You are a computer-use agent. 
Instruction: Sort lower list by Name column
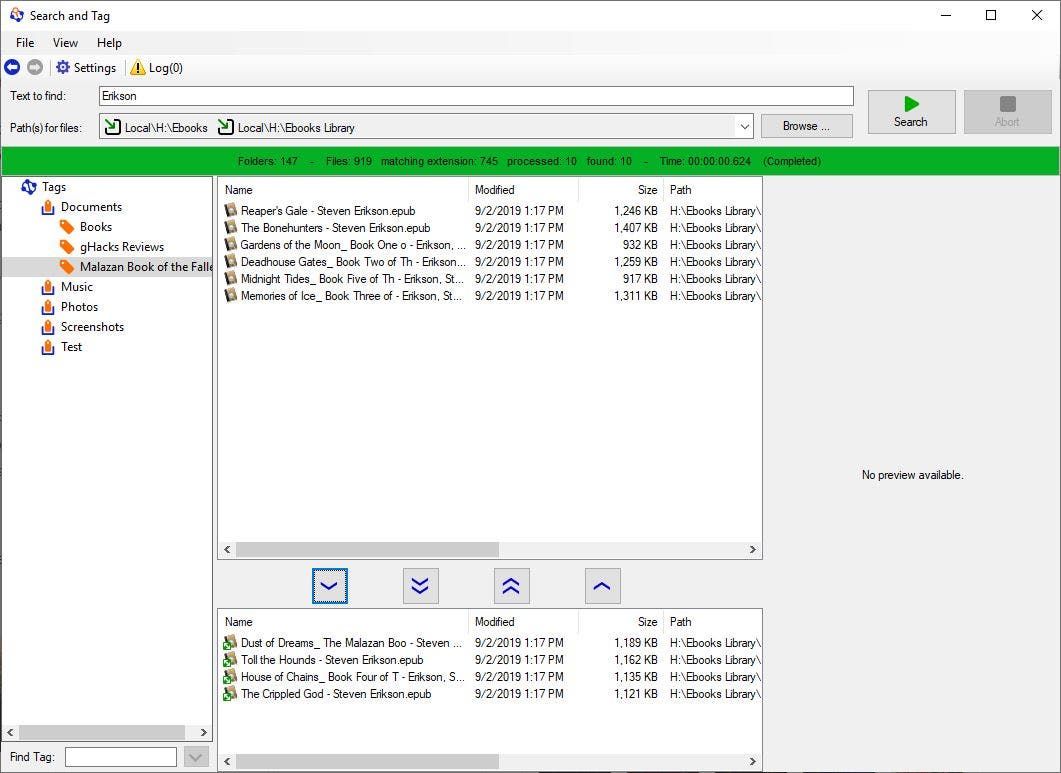(x=343, y=622)
